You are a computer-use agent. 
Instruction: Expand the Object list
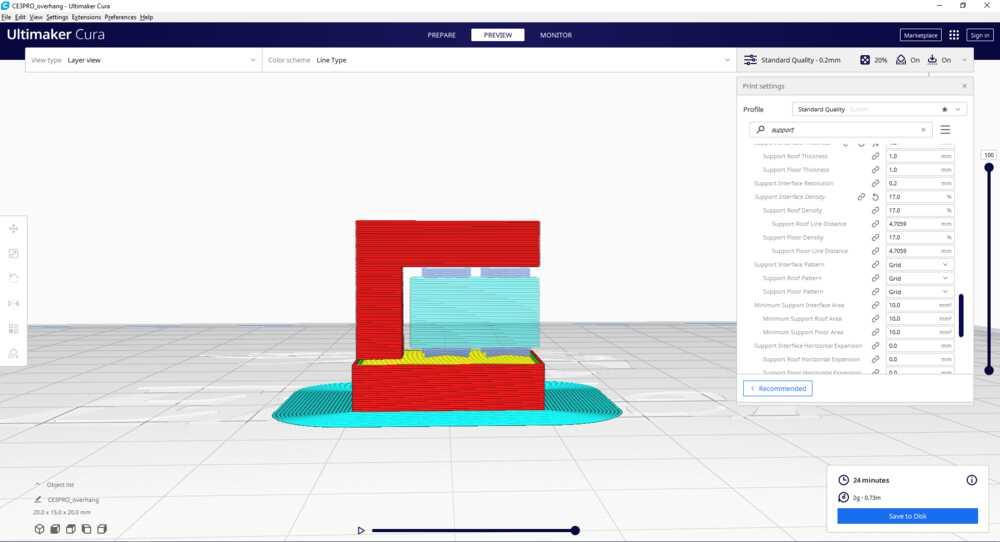(x=39, y=485)
